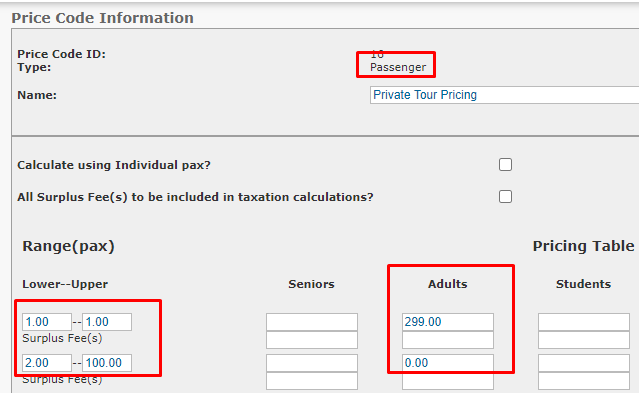
Task: Click first-row Seniors surplus fee field
Action: [312, 340]
